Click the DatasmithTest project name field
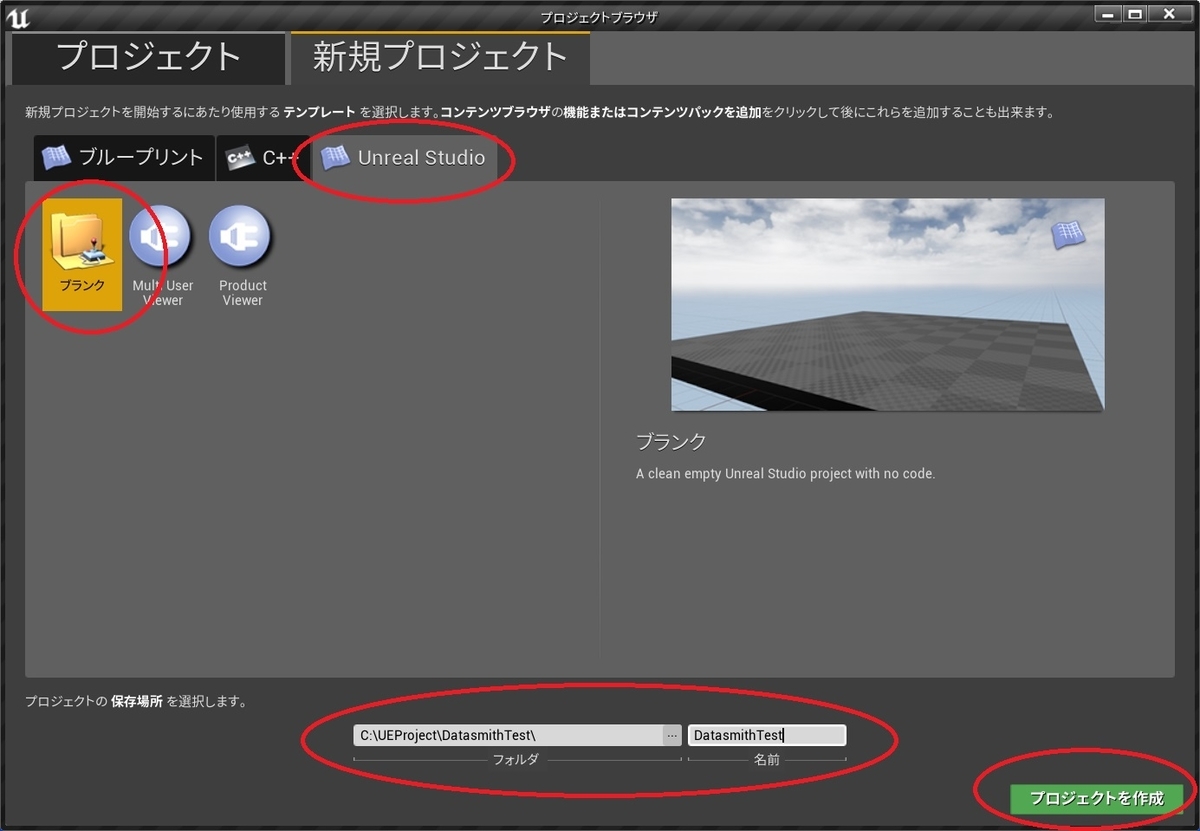The image size is (1200, 831). pos(766,734)
